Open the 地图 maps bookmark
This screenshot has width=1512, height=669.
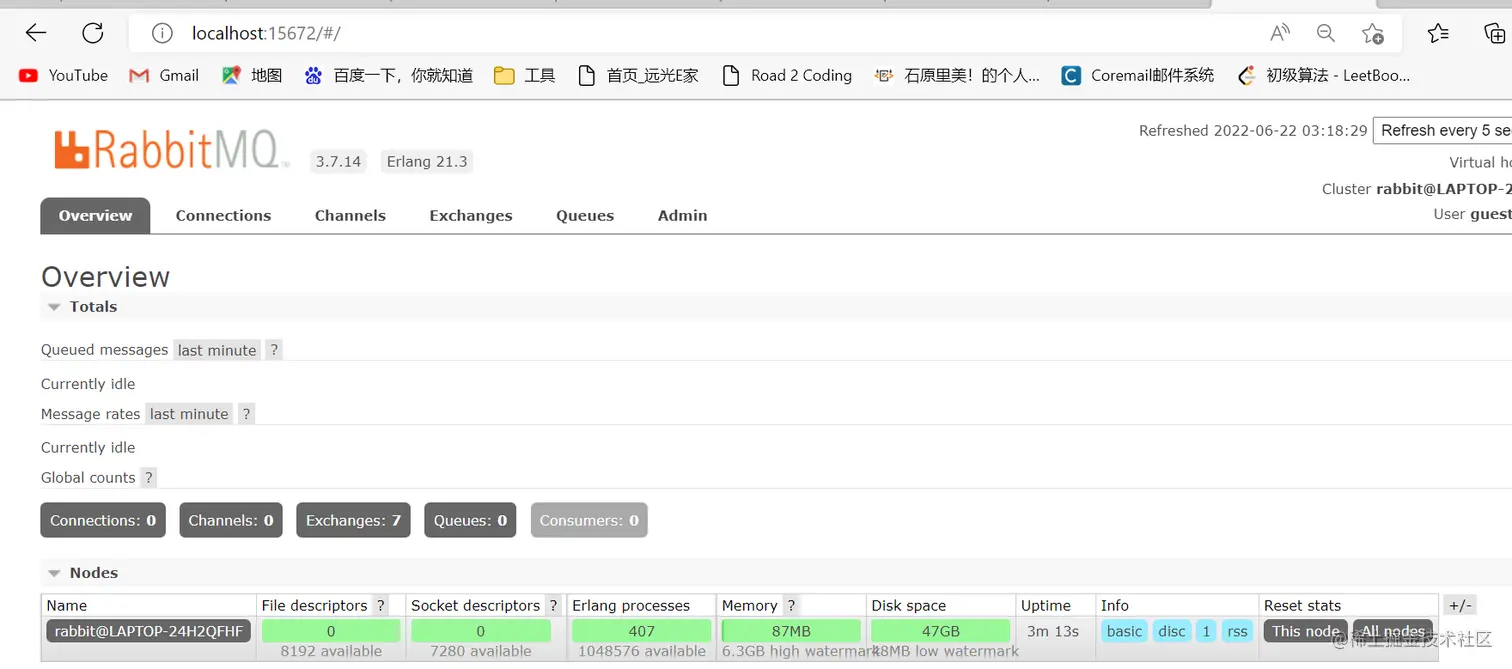click(x=252, y=75)
